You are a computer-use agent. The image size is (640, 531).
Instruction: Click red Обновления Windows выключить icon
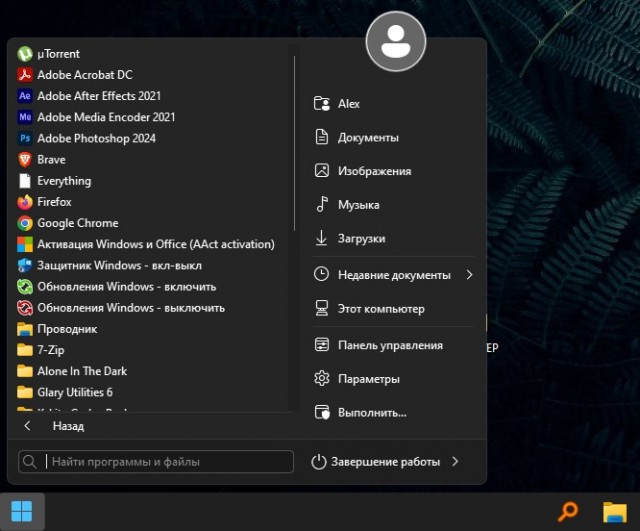tap(24, 308)
